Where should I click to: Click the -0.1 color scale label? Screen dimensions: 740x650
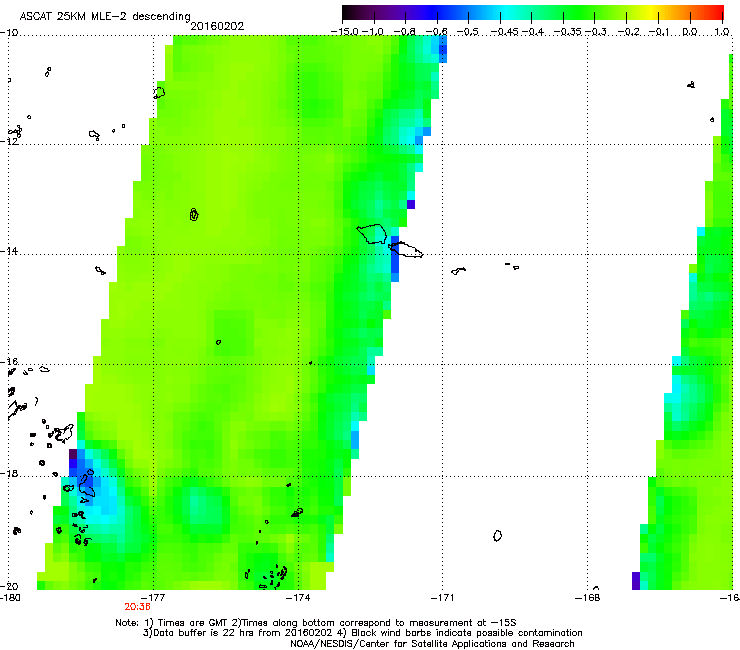[x=659, y=32]
